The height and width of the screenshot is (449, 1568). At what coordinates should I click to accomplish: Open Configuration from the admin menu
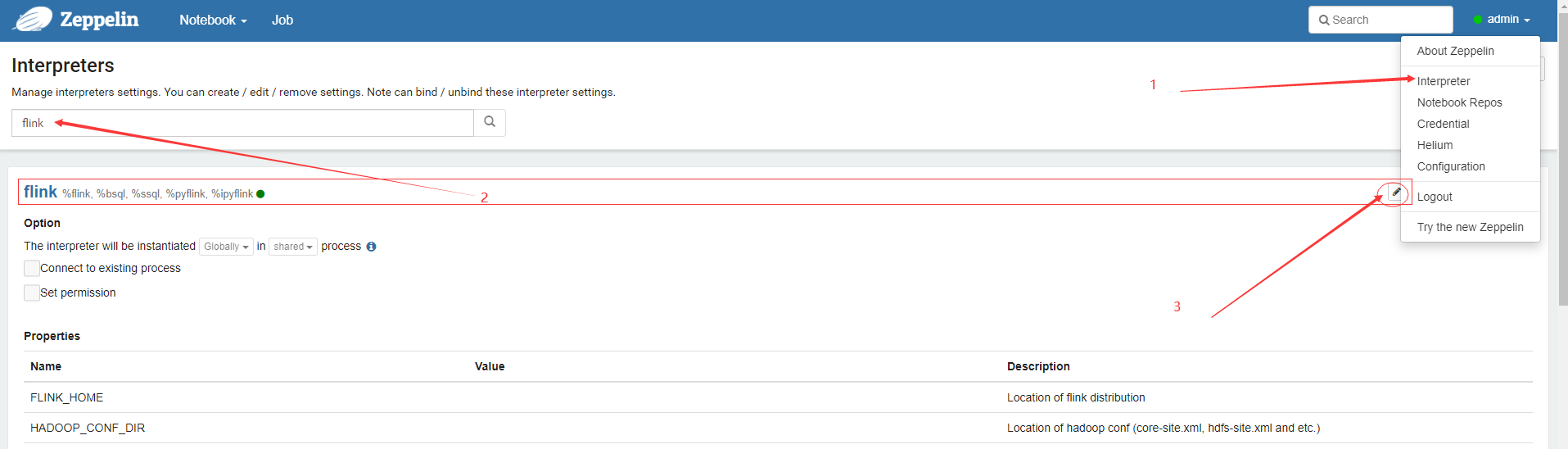pyautogui.click(x=1451, y=166)
